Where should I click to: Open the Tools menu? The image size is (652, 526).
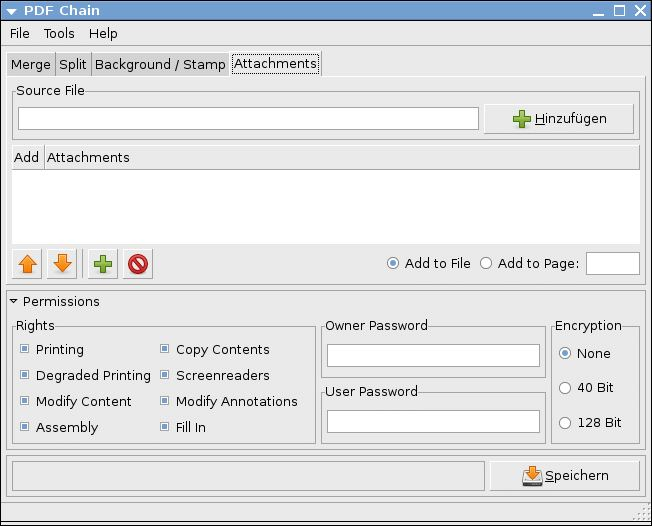click(x=59, y=33)
